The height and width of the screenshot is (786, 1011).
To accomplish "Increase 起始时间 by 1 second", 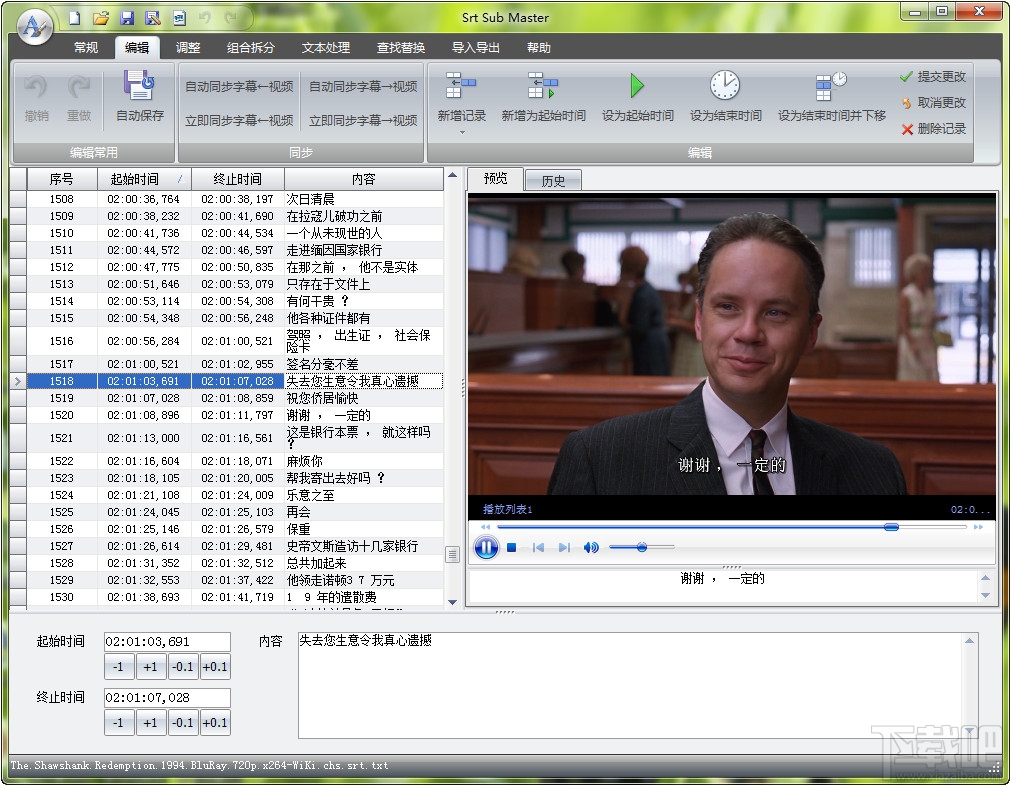I will pyautogui.click(x=151, y=667).
